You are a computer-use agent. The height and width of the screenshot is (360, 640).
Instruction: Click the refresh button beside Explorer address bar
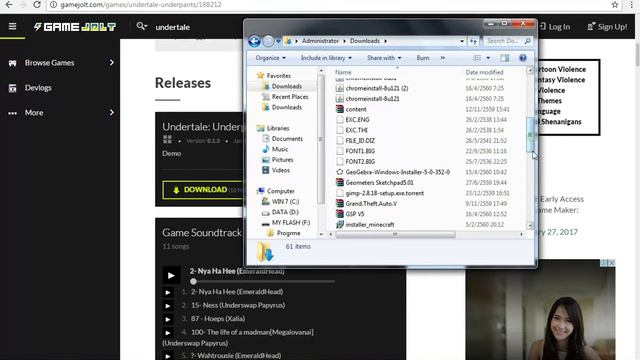pos(473,41)
